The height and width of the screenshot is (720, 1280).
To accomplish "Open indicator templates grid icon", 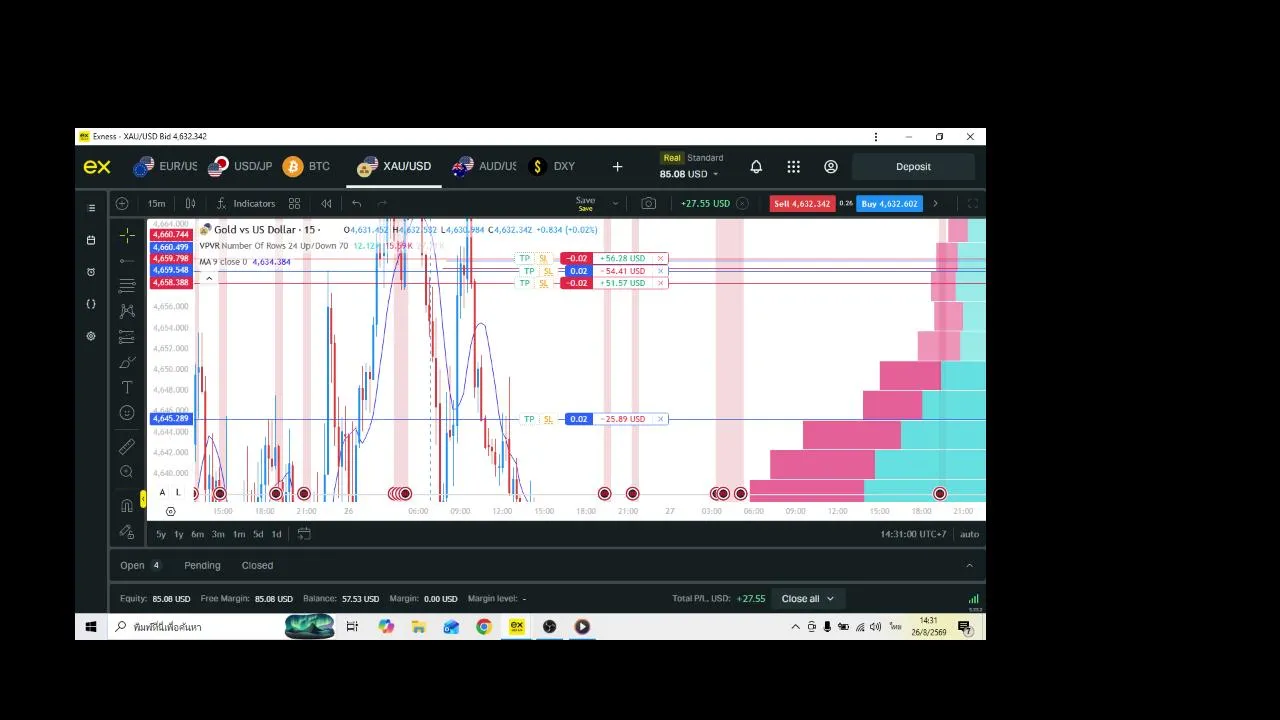I will (294, 203).
